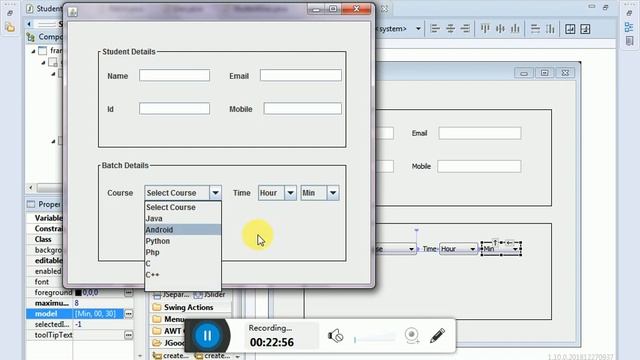Click distribute vertical space toolbar icon
640x360 pixels.
[535, 29]
